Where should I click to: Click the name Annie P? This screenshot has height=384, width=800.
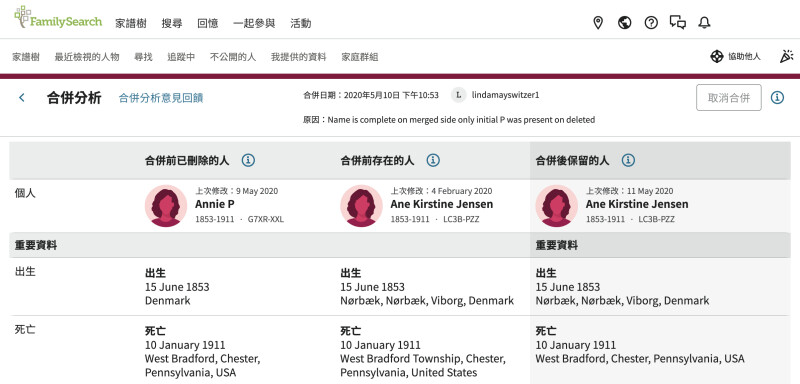(x=215, y=204)
